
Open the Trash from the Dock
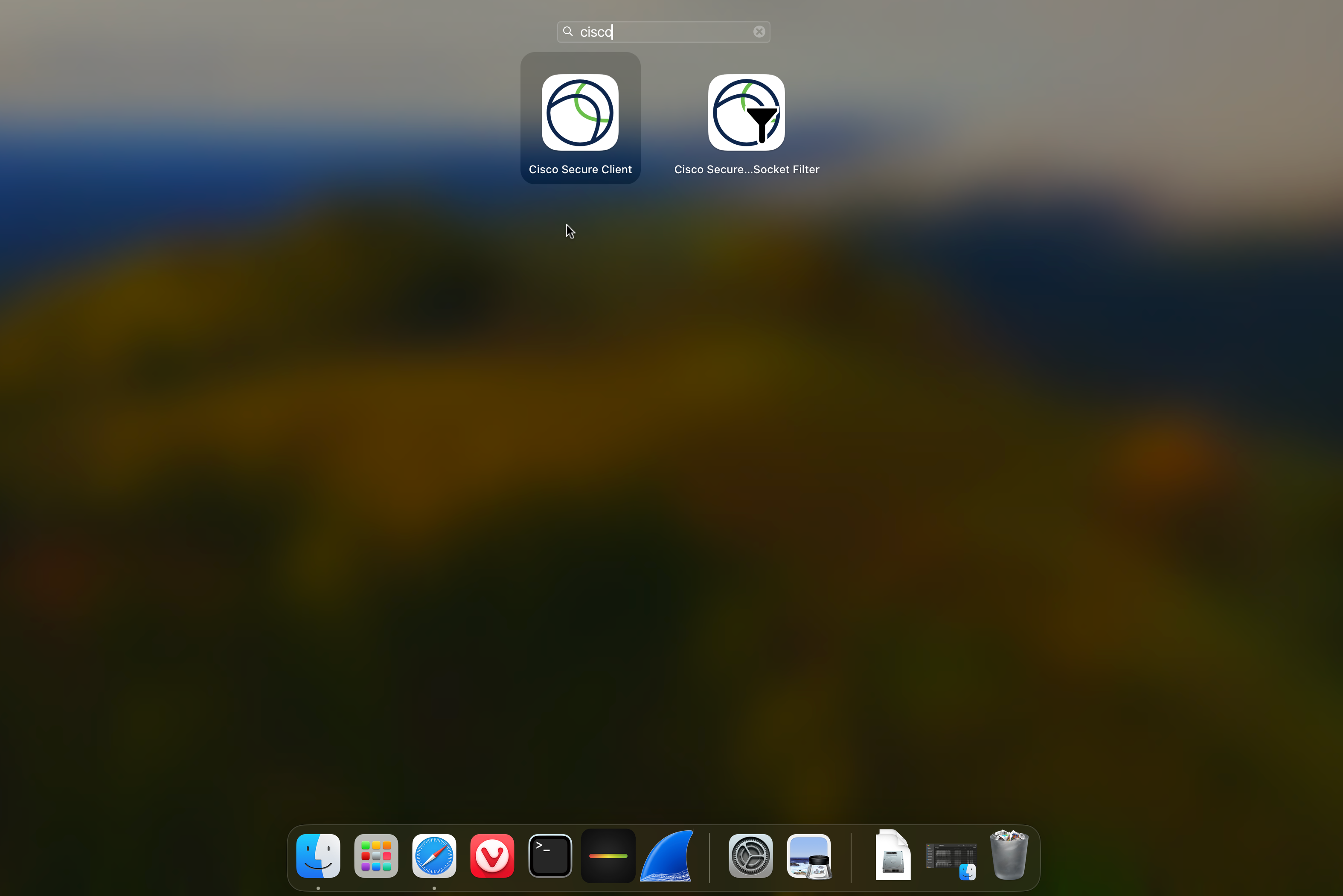(1009, 855)
